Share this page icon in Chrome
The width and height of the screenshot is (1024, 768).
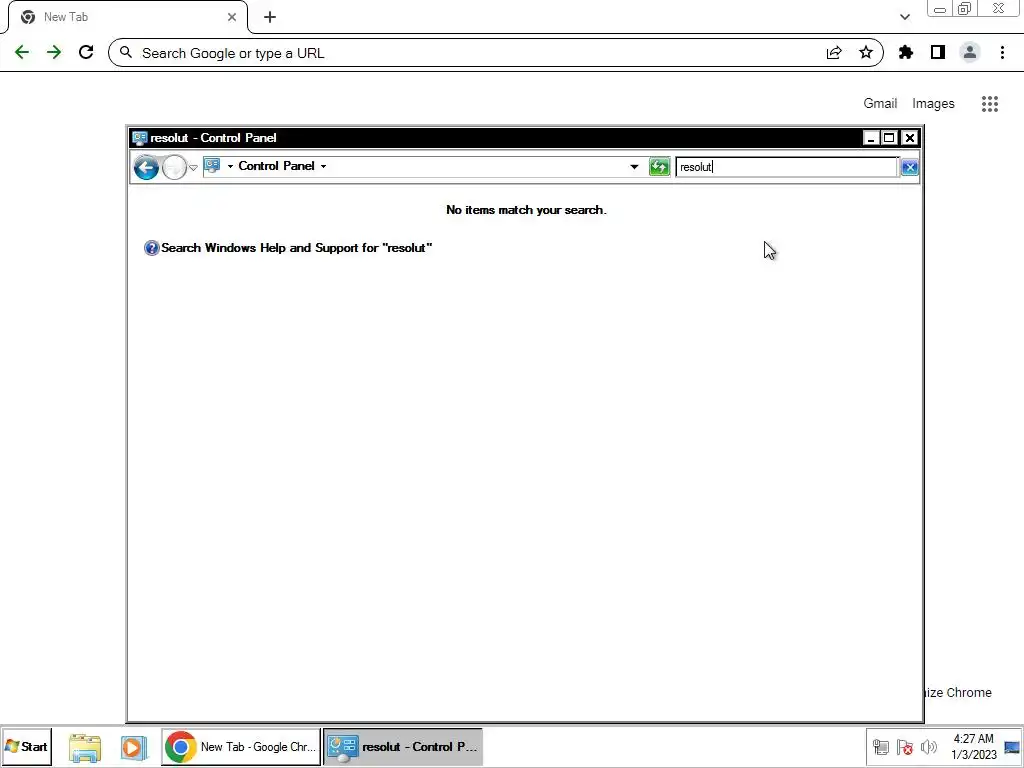tap(834, 53)
